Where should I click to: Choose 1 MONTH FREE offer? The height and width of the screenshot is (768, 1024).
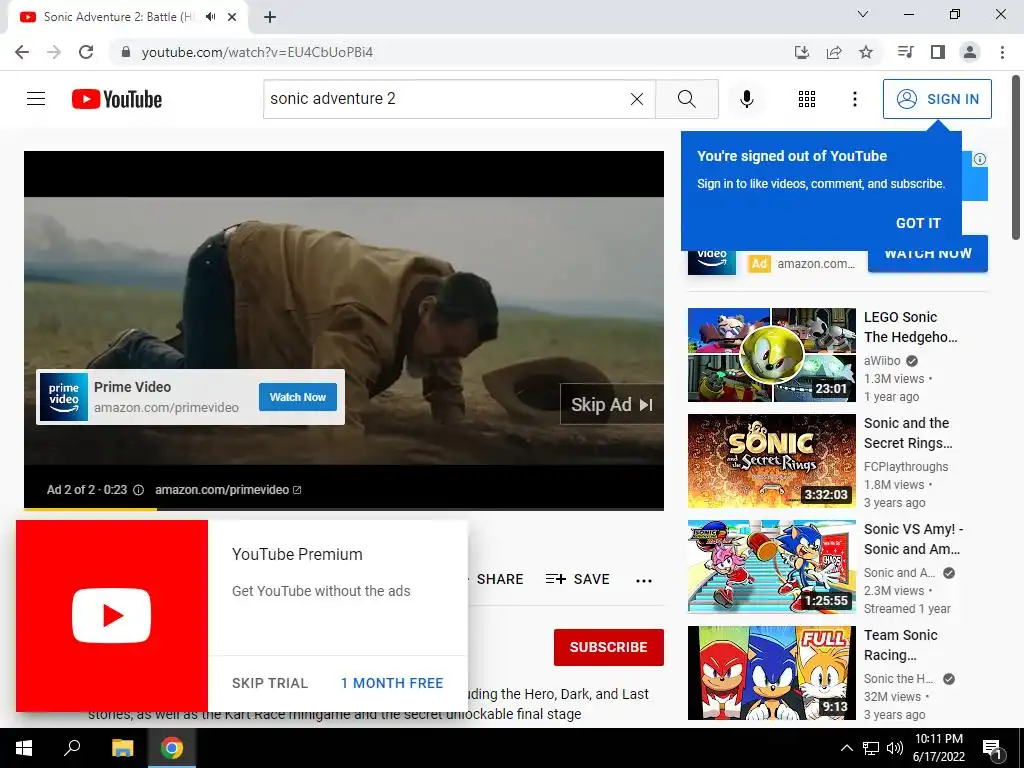point(392,683)
